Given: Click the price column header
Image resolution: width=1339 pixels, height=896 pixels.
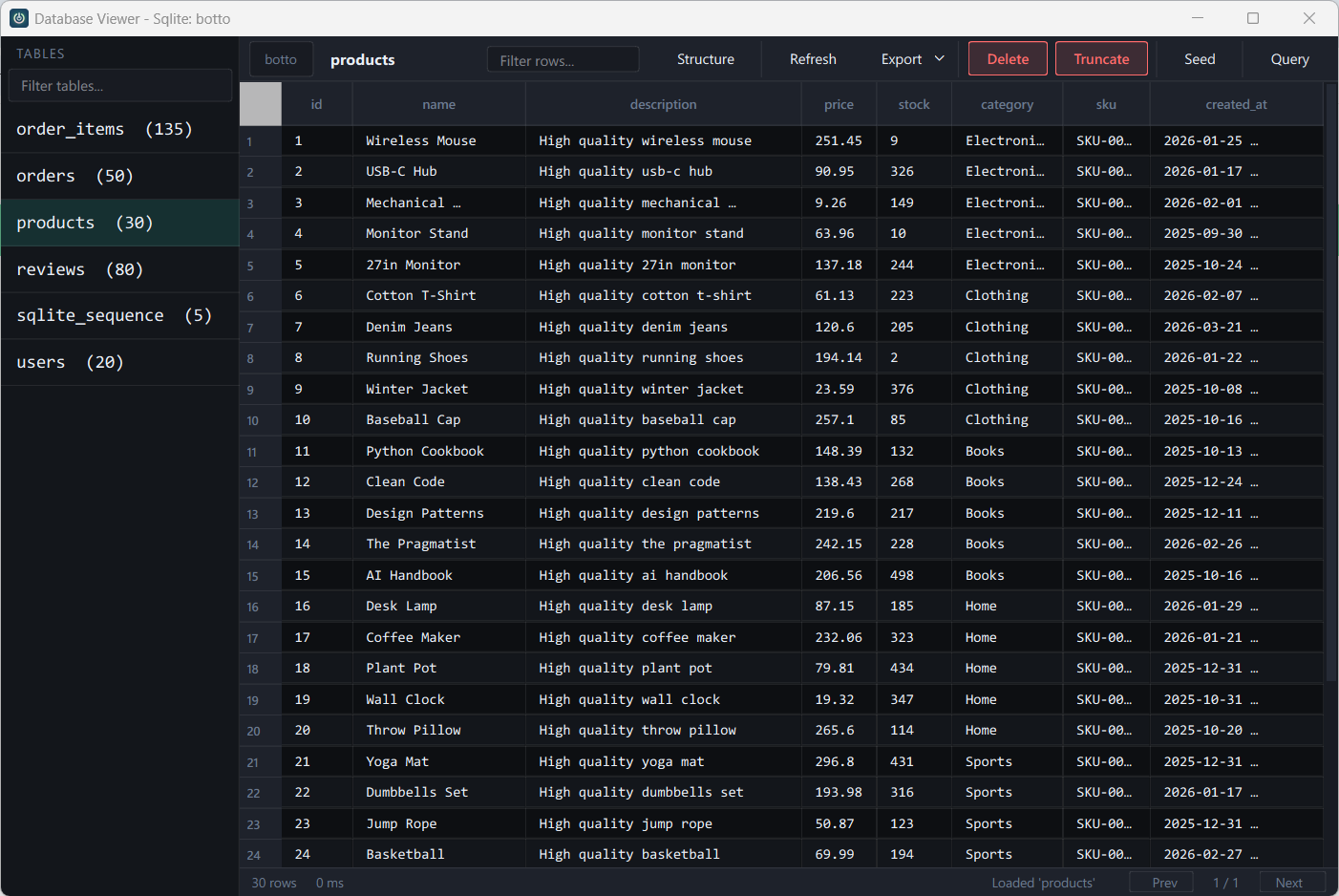Looking at the screenshot, I should tap(840, 104).
